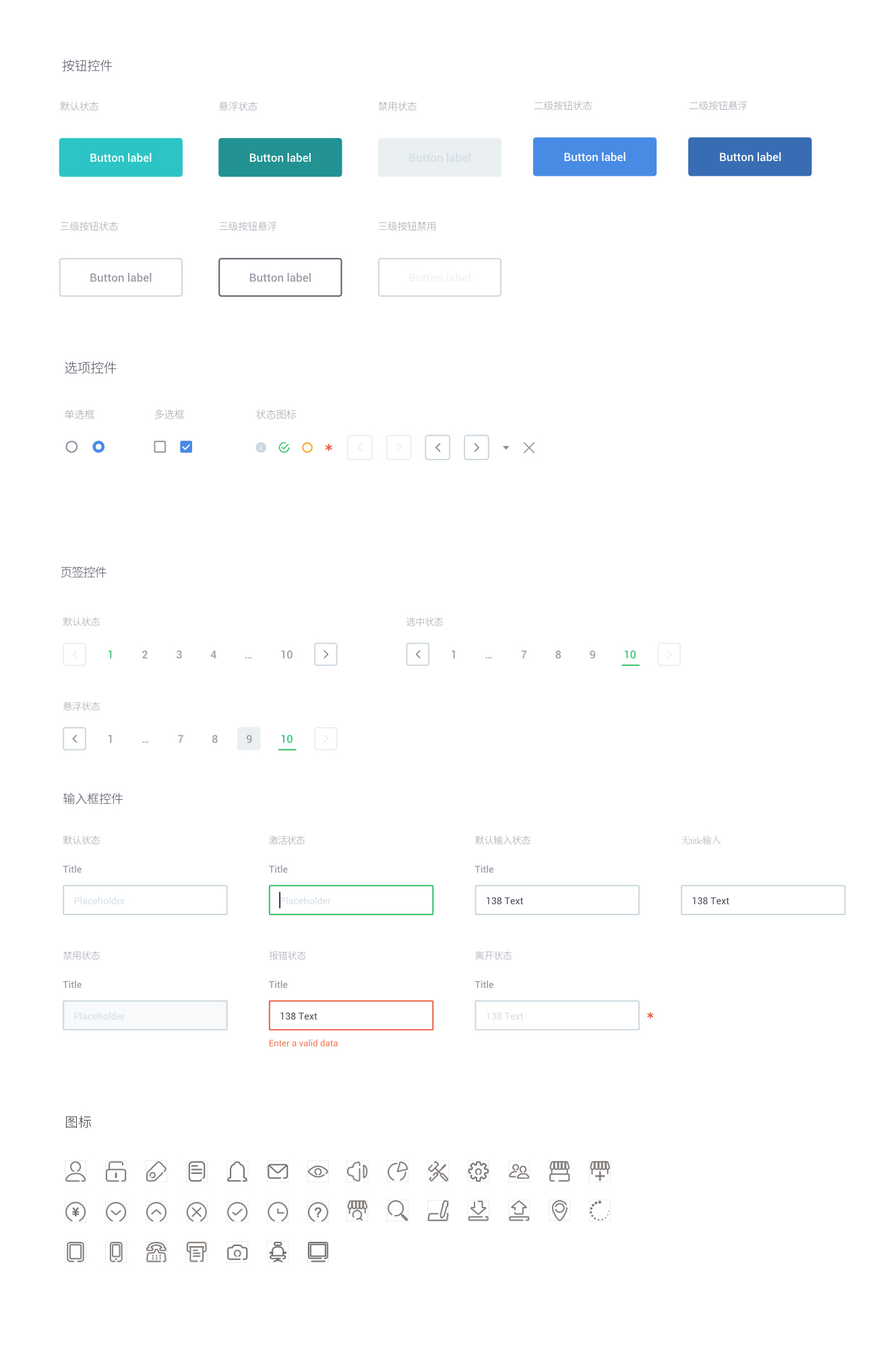
Task: Click the camera icon
Action: (237, 1252)
